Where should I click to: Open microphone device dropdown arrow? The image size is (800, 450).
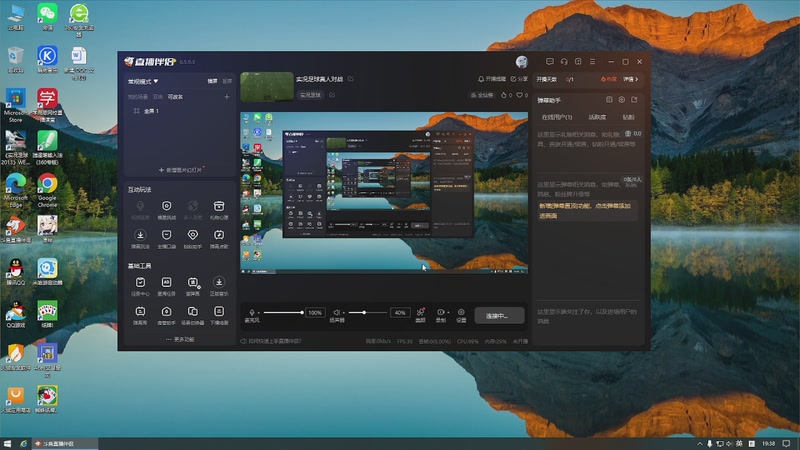pyautogui.click(x=259, y=312)
